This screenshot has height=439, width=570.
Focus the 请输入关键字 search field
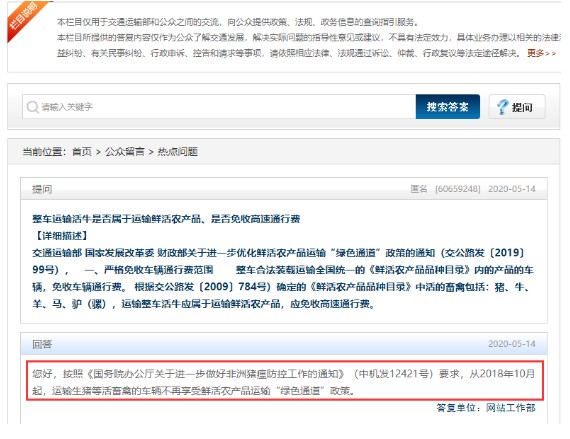tap(219, 106)
